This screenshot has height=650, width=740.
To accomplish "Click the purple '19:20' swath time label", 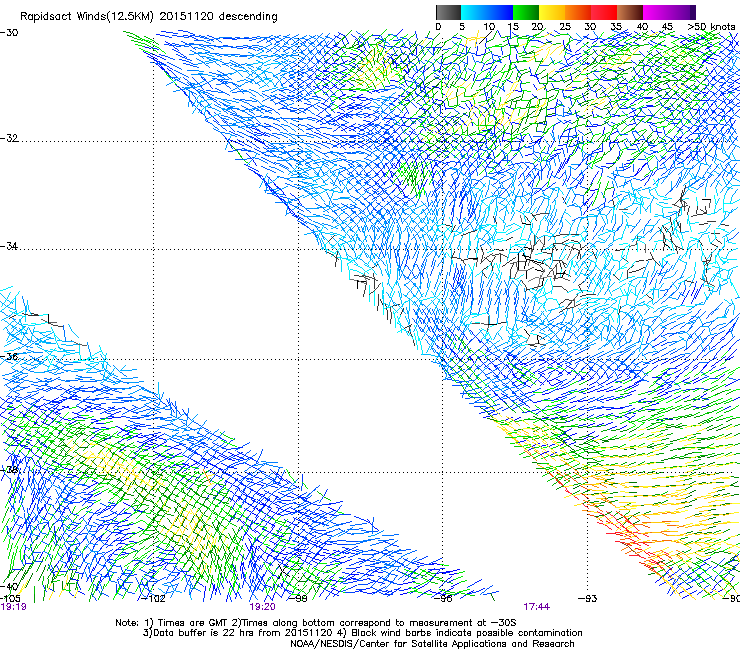I will tap(262, 607).
